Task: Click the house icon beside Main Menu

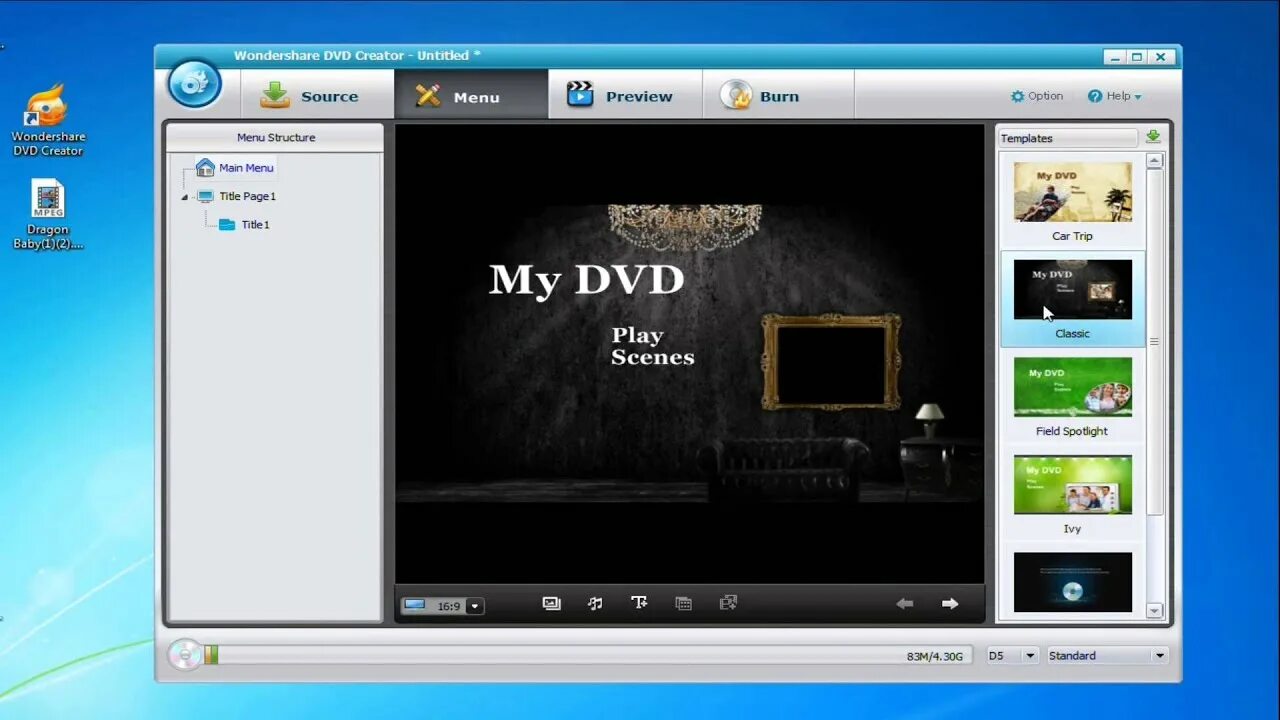Action: [x=205, y=167]
